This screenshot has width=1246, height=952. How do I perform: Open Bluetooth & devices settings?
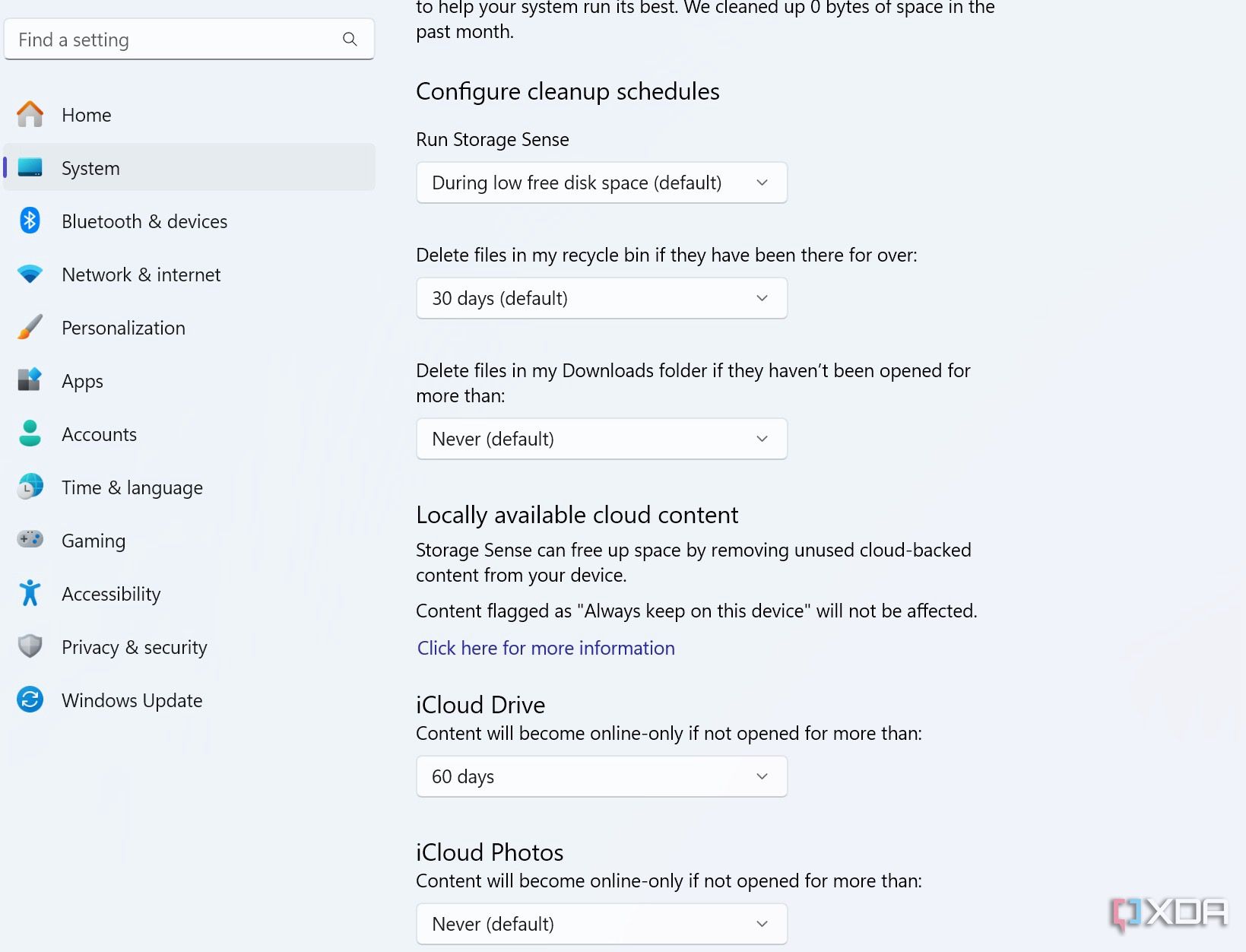(189, 221)
